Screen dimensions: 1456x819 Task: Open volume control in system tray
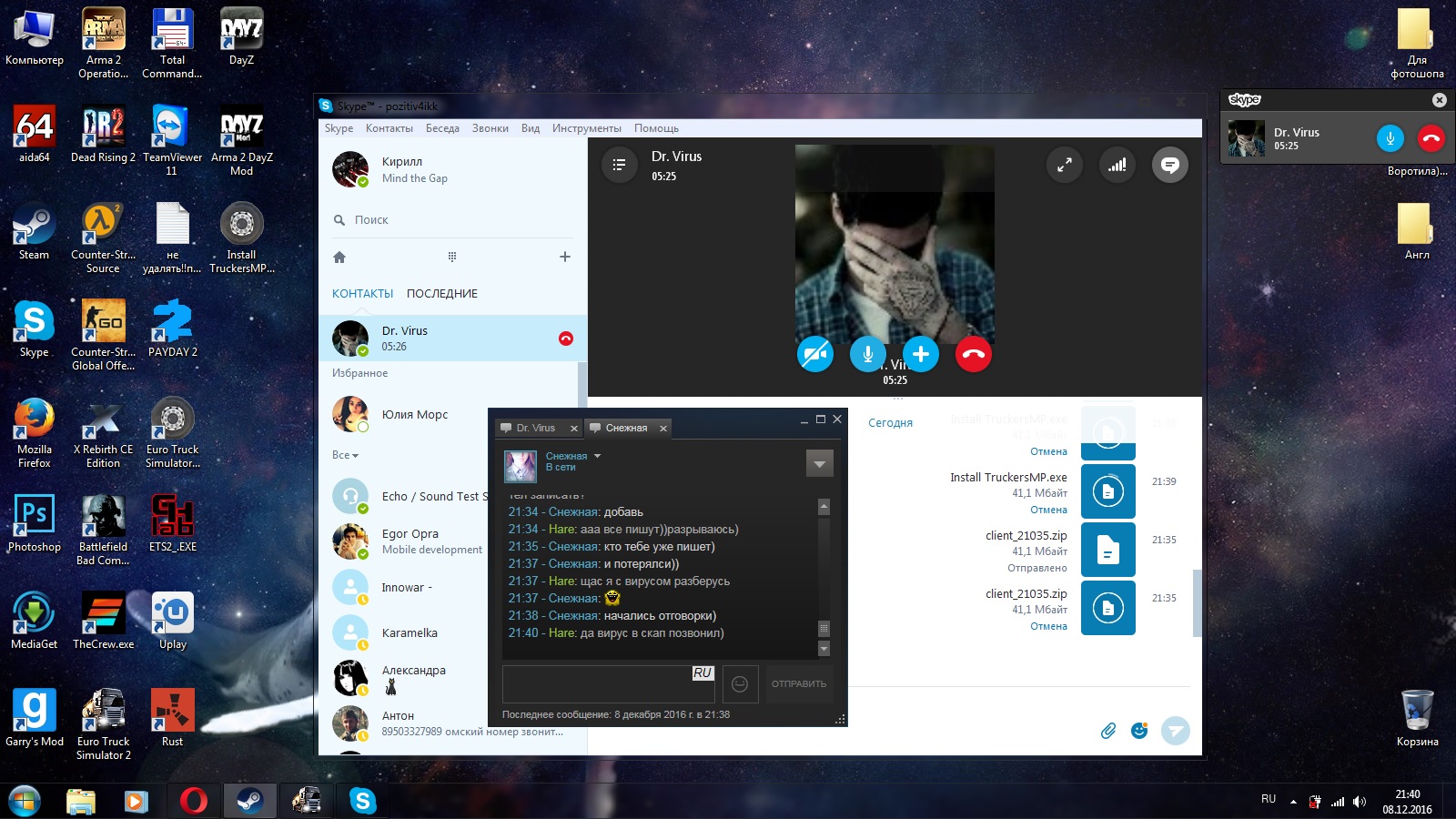[1360, 802]
